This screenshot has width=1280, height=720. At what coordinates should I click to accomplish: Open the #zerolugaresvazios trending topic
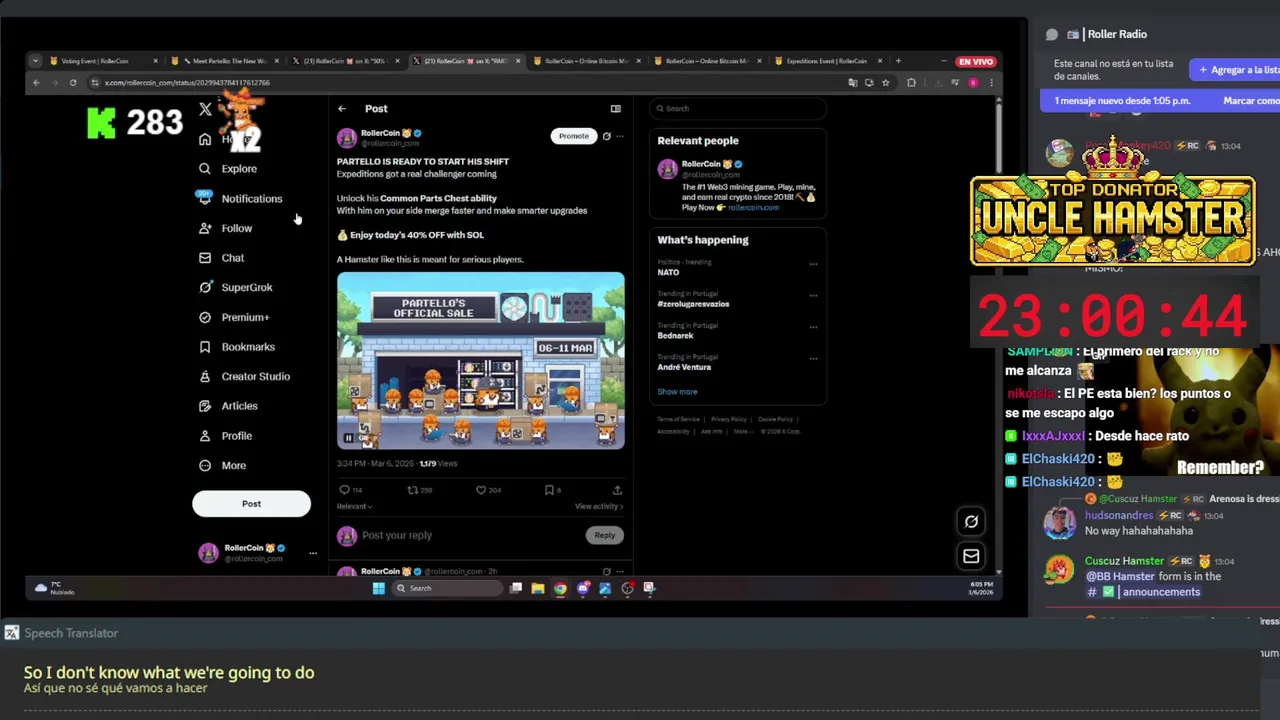pos(693,304)
